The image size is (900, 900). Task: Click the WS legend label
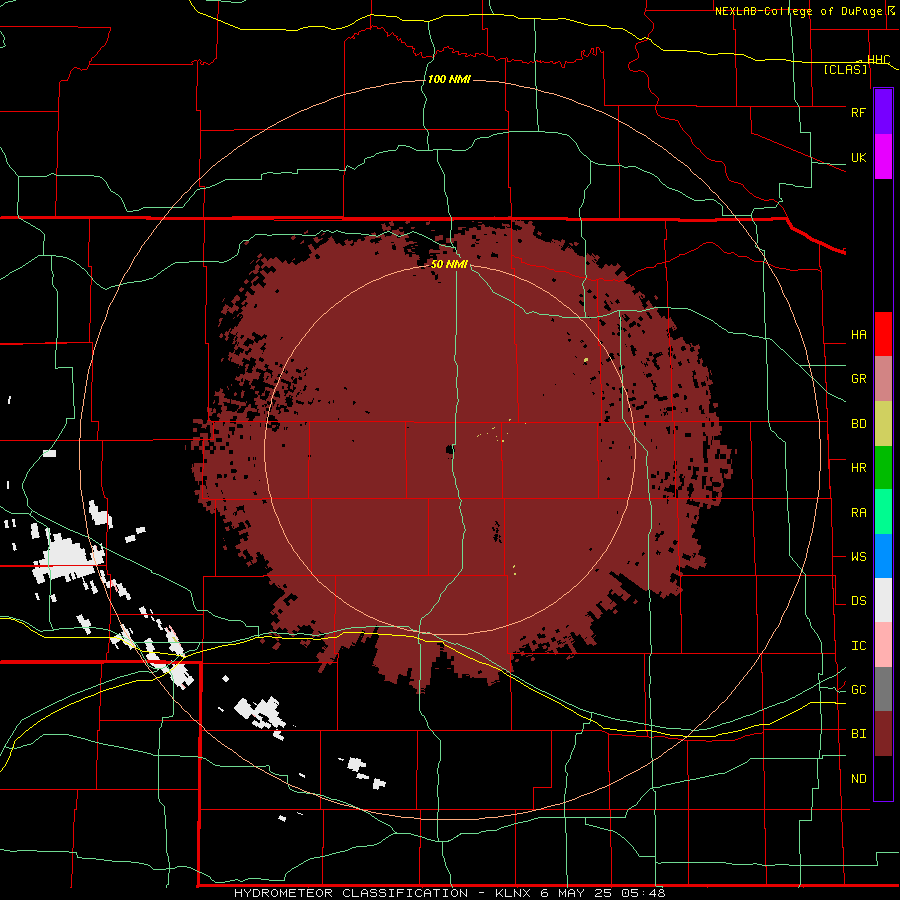[858, 557]
